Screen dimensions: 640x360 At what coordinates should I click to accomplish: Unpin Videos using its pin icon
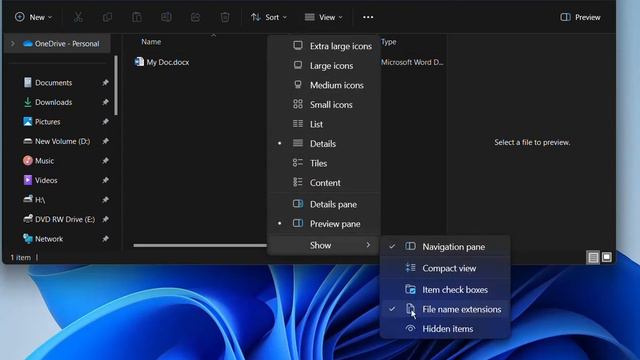105,180
